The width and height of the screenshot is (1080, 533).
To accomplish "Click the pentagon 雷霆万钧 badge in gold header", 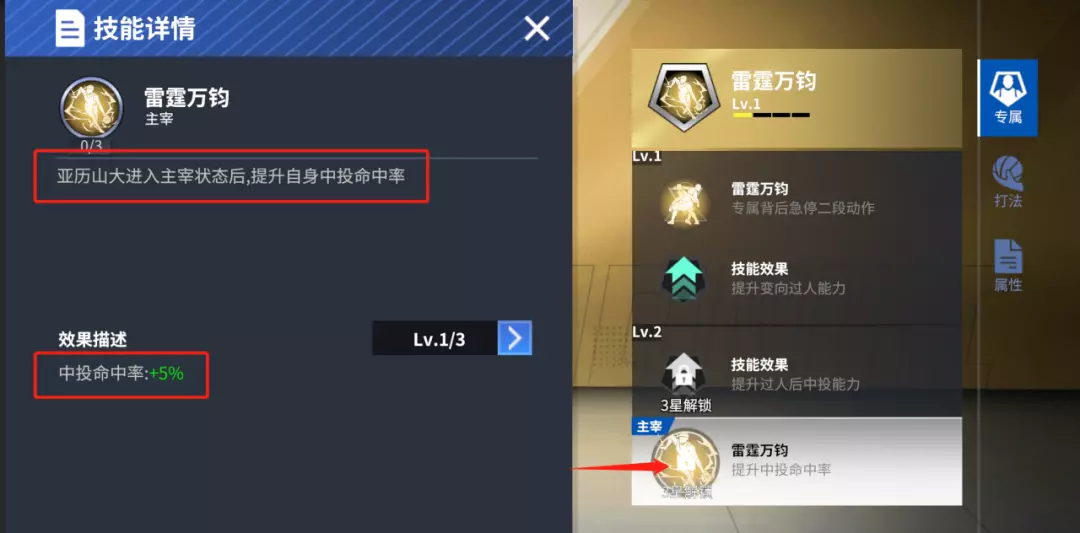I will (681, 97).
